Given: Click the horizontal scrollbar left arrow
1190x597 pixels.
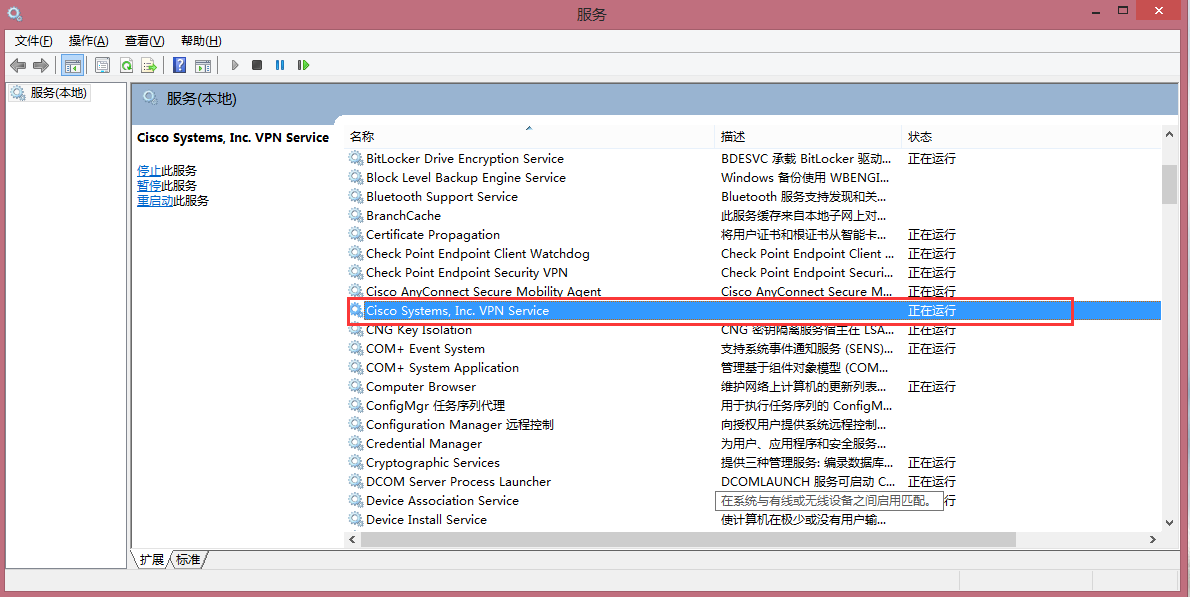Looking at the screenshot, I should [352, 539].
